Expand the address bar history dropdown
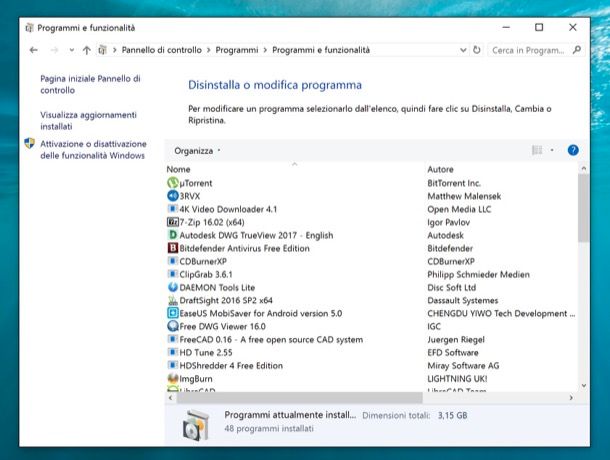610x460 pixels. [x=463, y=50]
